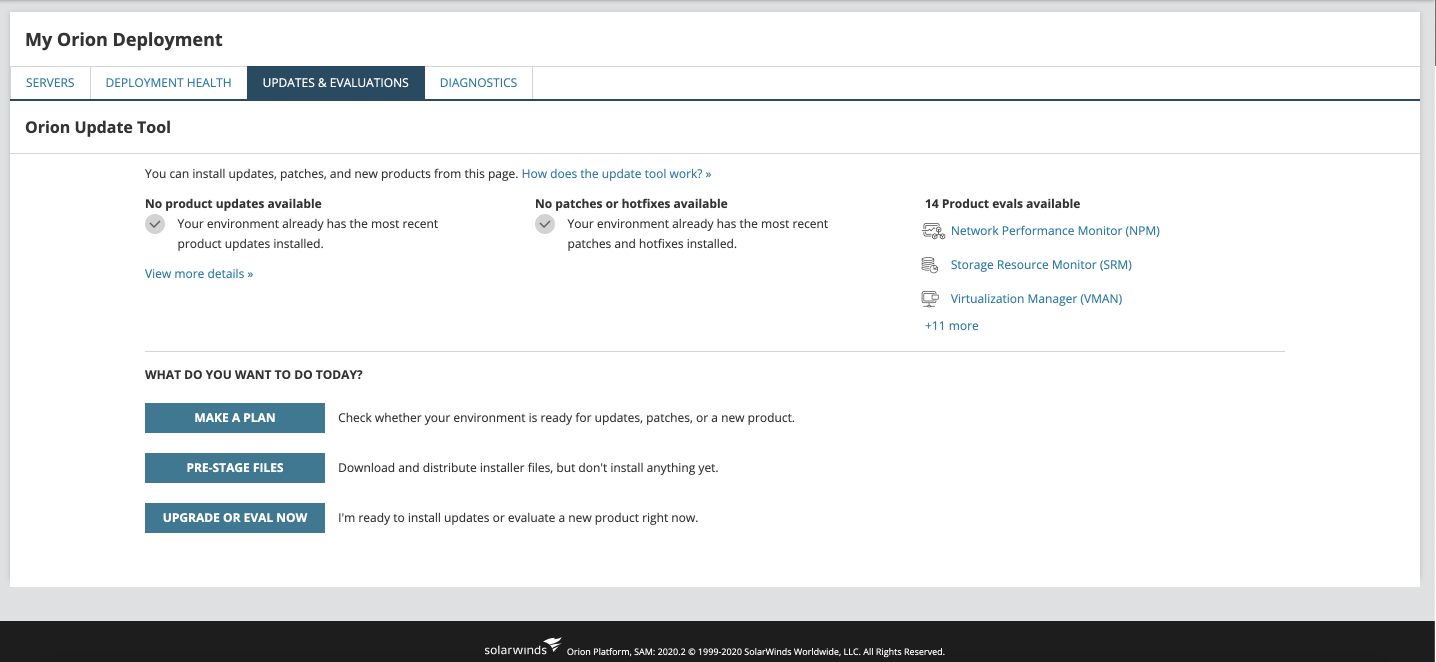Viewport: 1436px width, 662px height.
Task: Open Virtualization Manager (VMAN) link
Action: tap(1036, 299)
